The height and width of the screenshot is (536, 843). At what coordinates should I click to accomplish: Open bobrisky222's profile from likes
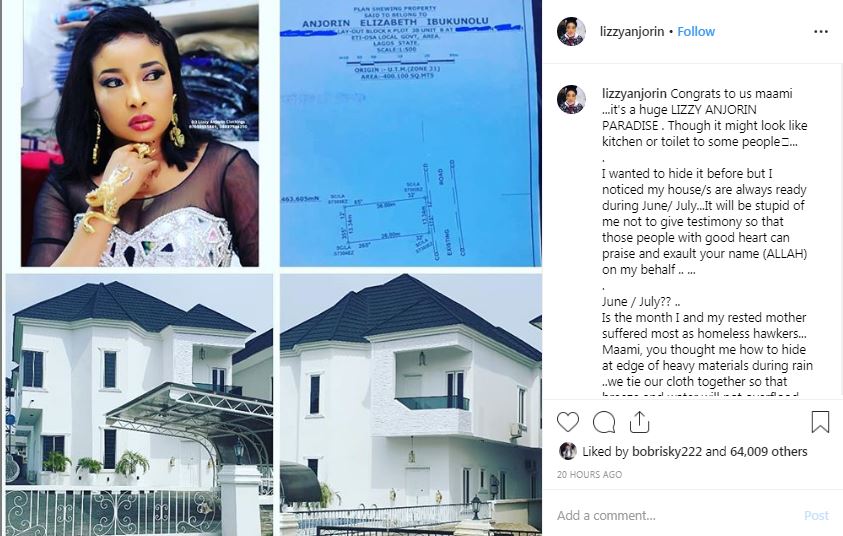click(667, 452)
